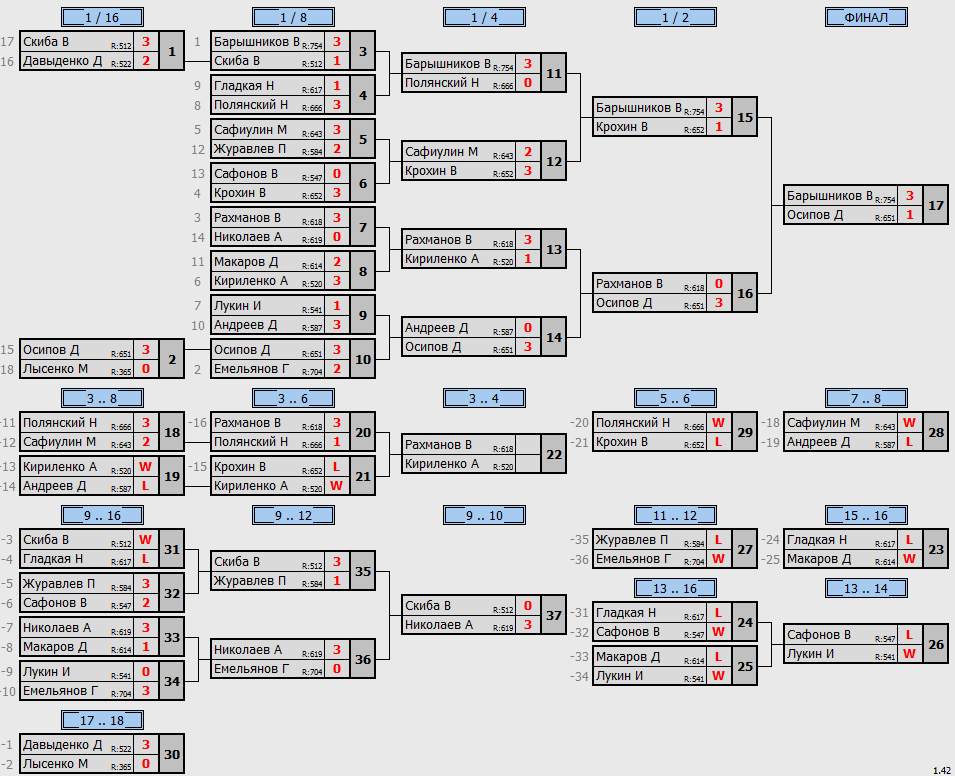Screen dimensions: 955x776
Task: Click Кириленко А in match 22
Action: (442, 464)
